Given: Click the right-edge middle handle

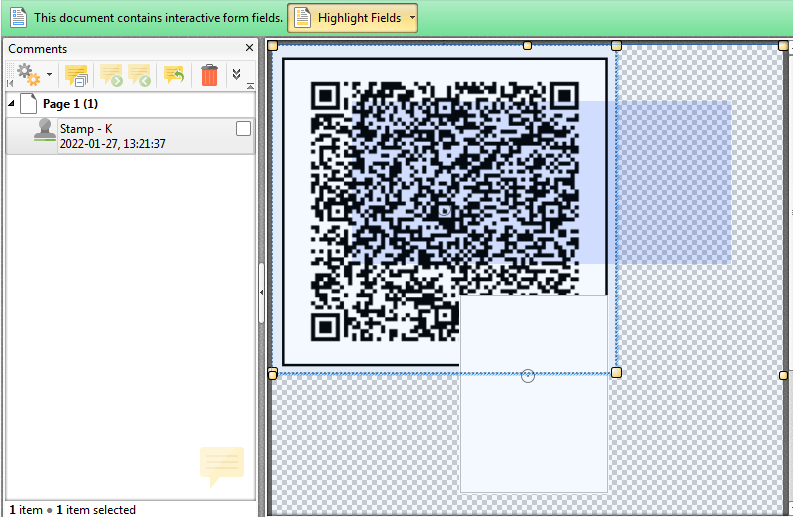Looking at the screenshot, I should (x=783, y=376).
